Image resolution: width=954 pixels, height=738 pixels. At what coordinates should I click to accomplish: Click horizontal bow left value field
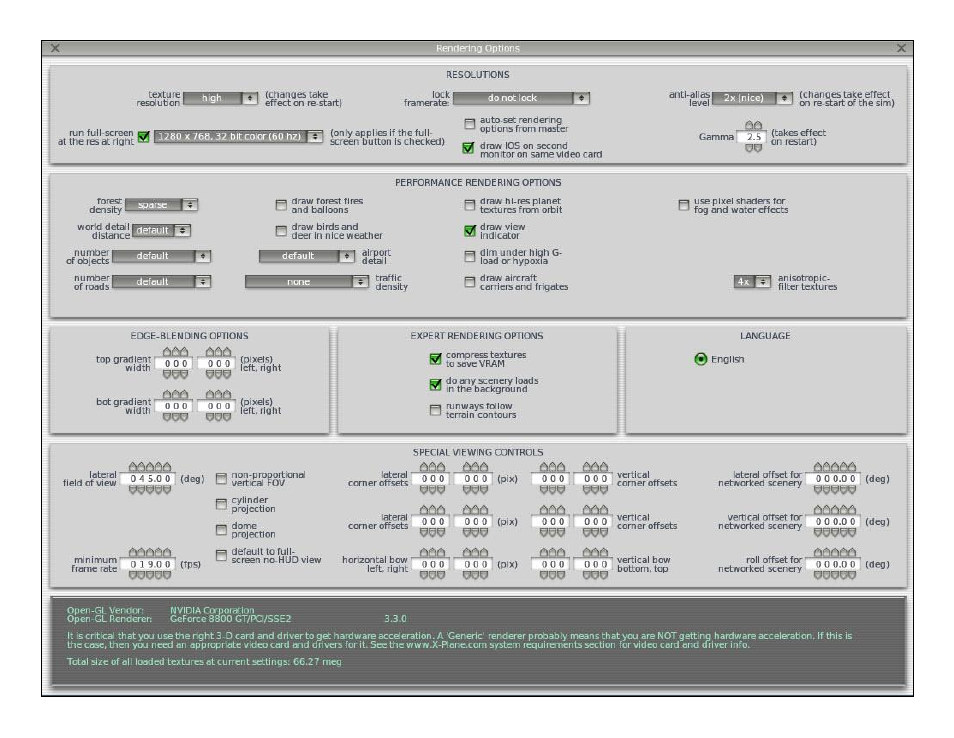click(x=432, y=564)
